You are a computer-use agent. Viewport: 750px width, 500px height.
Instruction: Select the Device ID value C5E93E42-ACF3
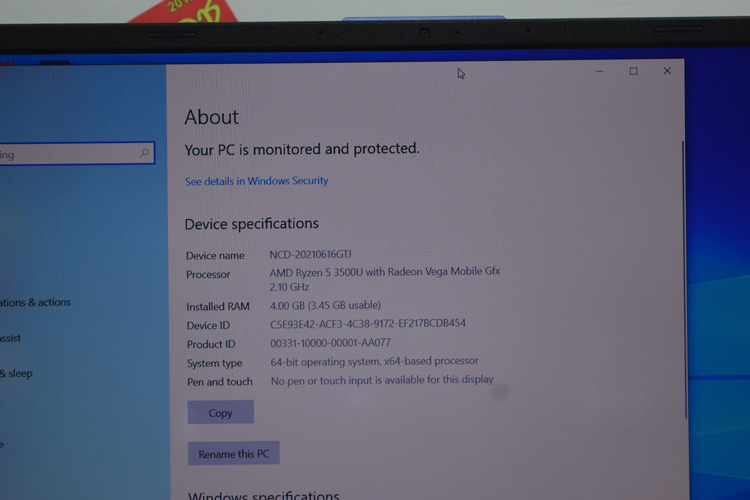coord(367,323)
